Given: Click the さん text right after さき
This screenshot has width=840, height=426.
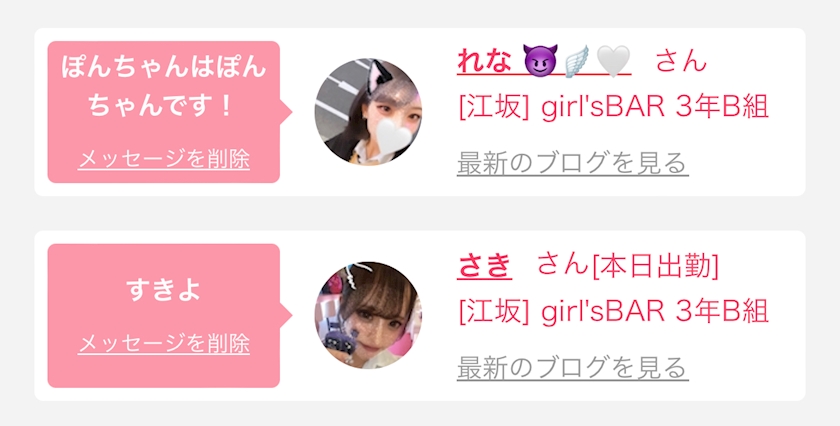Looking at the screenshot, I should pyautogui.click(x=562, y=265).
